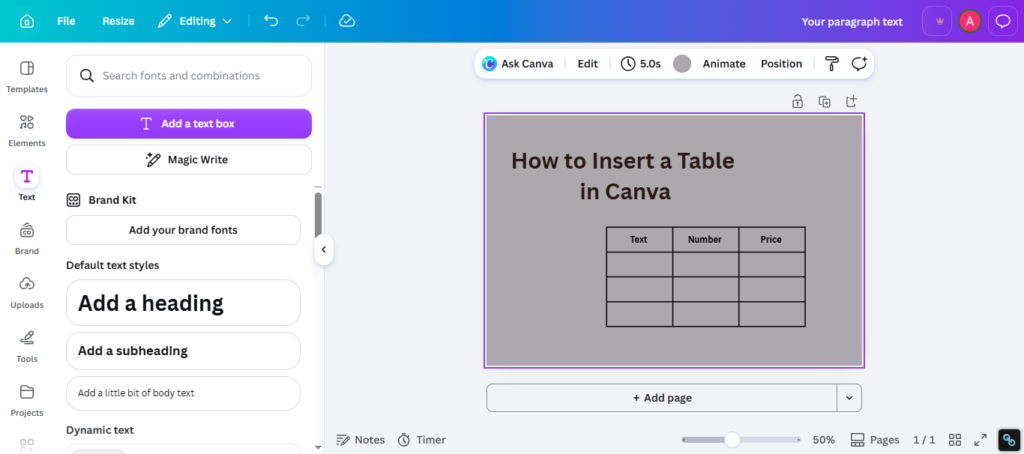Check cloud save status icon
Screen dimensions: 1024x454
[347, 21]
